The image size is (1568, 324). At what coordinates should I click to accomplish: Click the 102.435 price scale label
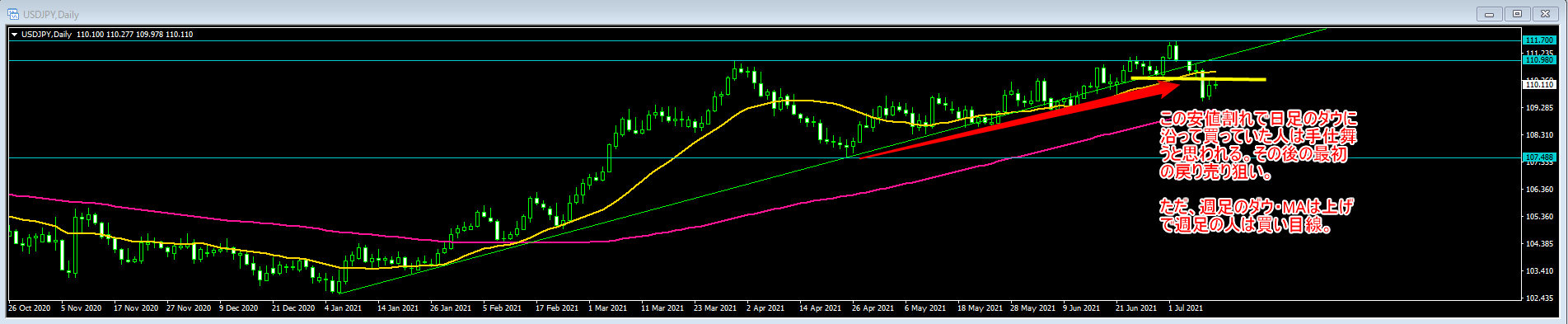pyautogui.click(x=1538, y=298)
